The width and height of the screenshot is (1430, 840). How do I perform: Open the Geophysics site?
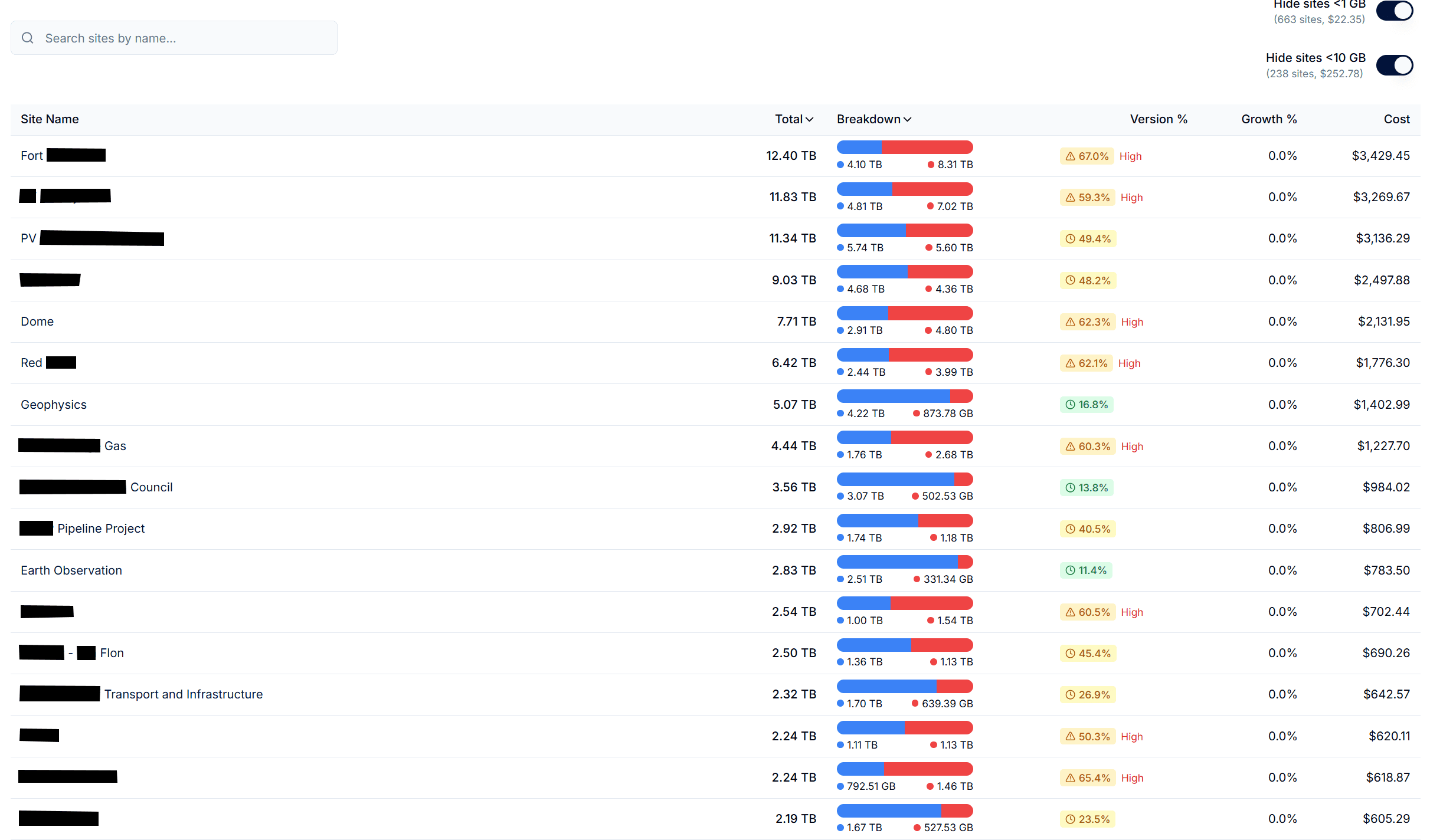54,405
